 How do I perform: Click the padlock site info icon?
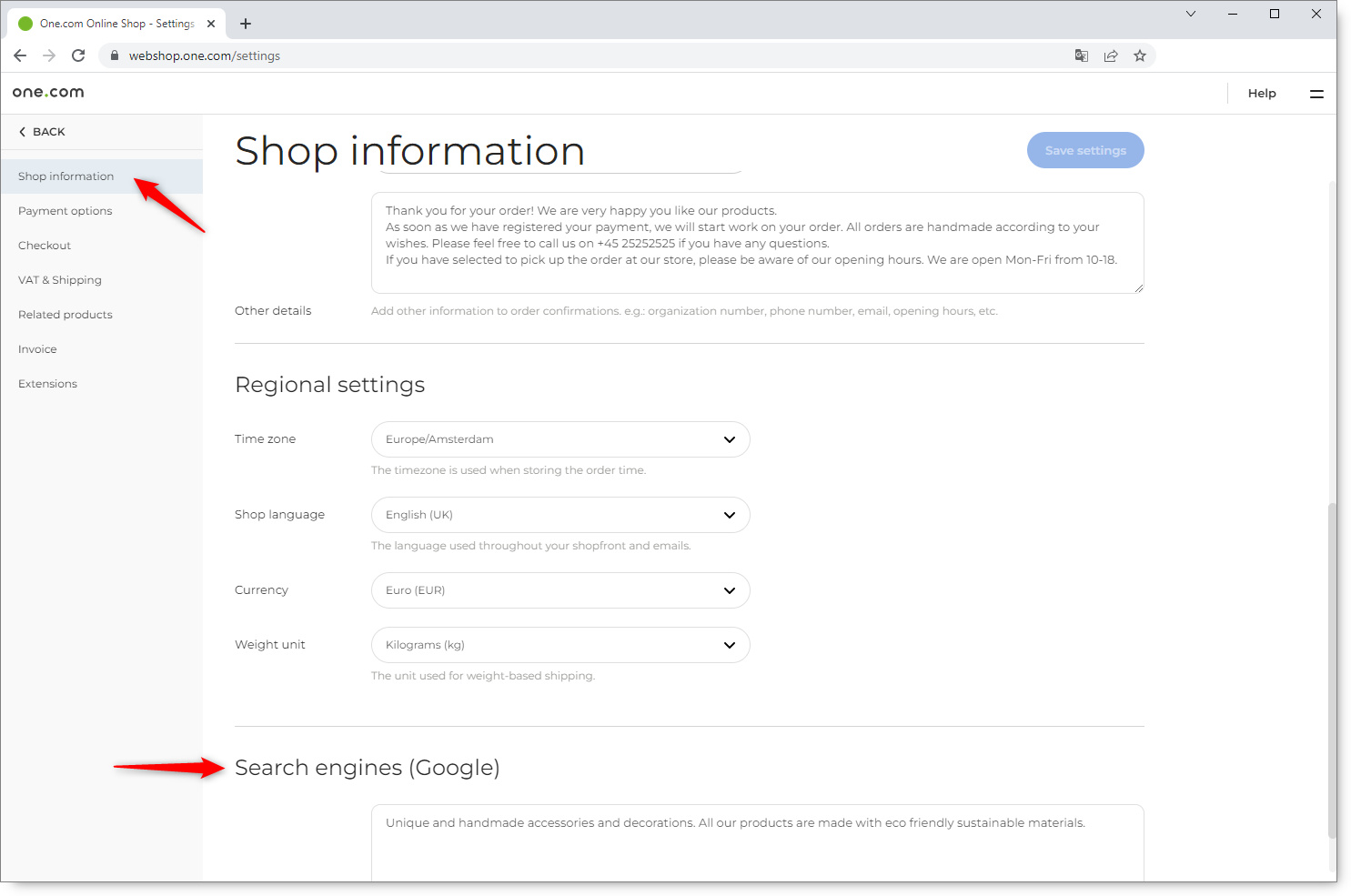[115, 55]
